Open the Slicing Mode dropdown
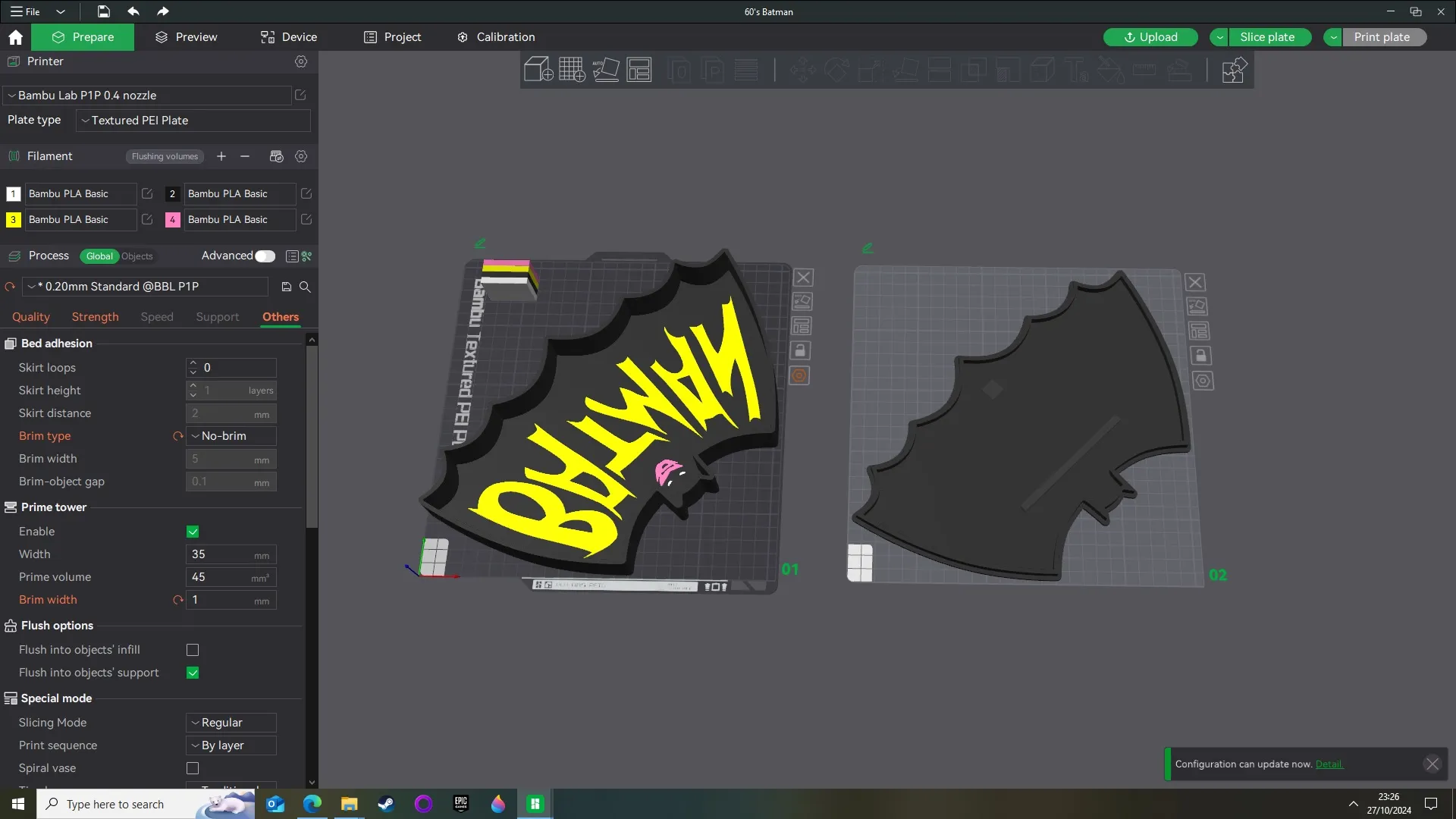1456x819 pixels. coord(231,723)
